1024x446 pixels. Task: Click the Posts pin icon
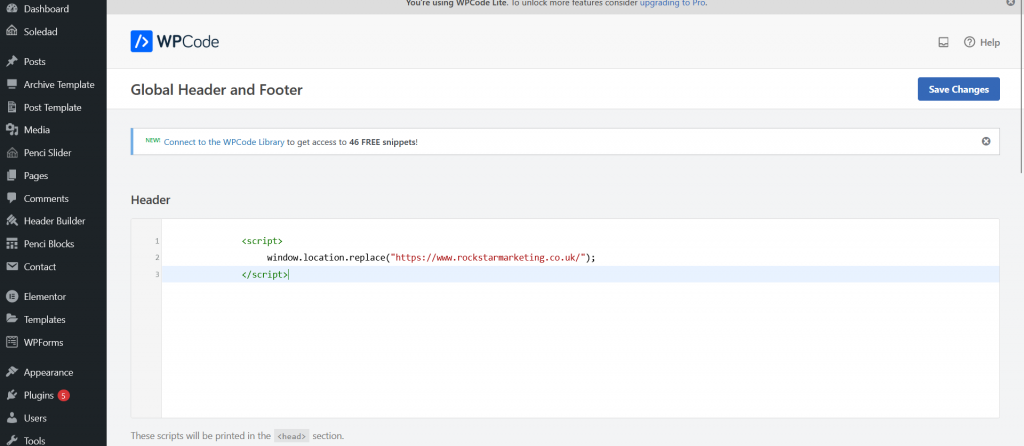(12, 62)
